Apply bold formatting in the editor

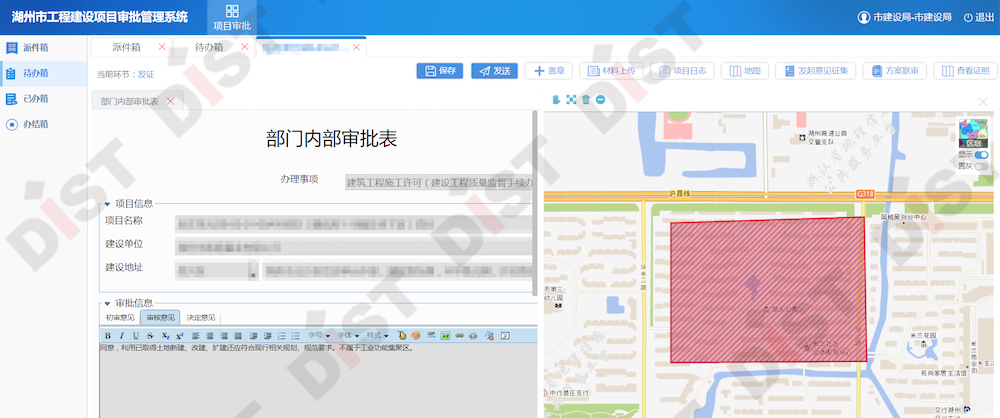107,335
